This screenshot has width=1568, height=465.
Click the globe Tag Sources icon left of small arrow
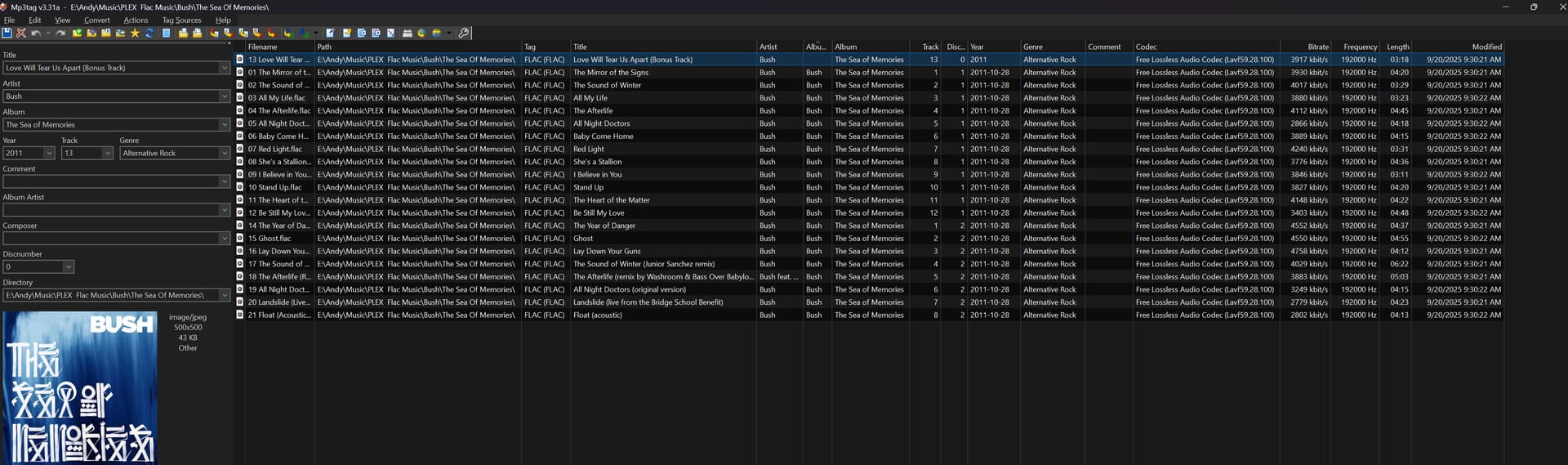click(436, 34)
